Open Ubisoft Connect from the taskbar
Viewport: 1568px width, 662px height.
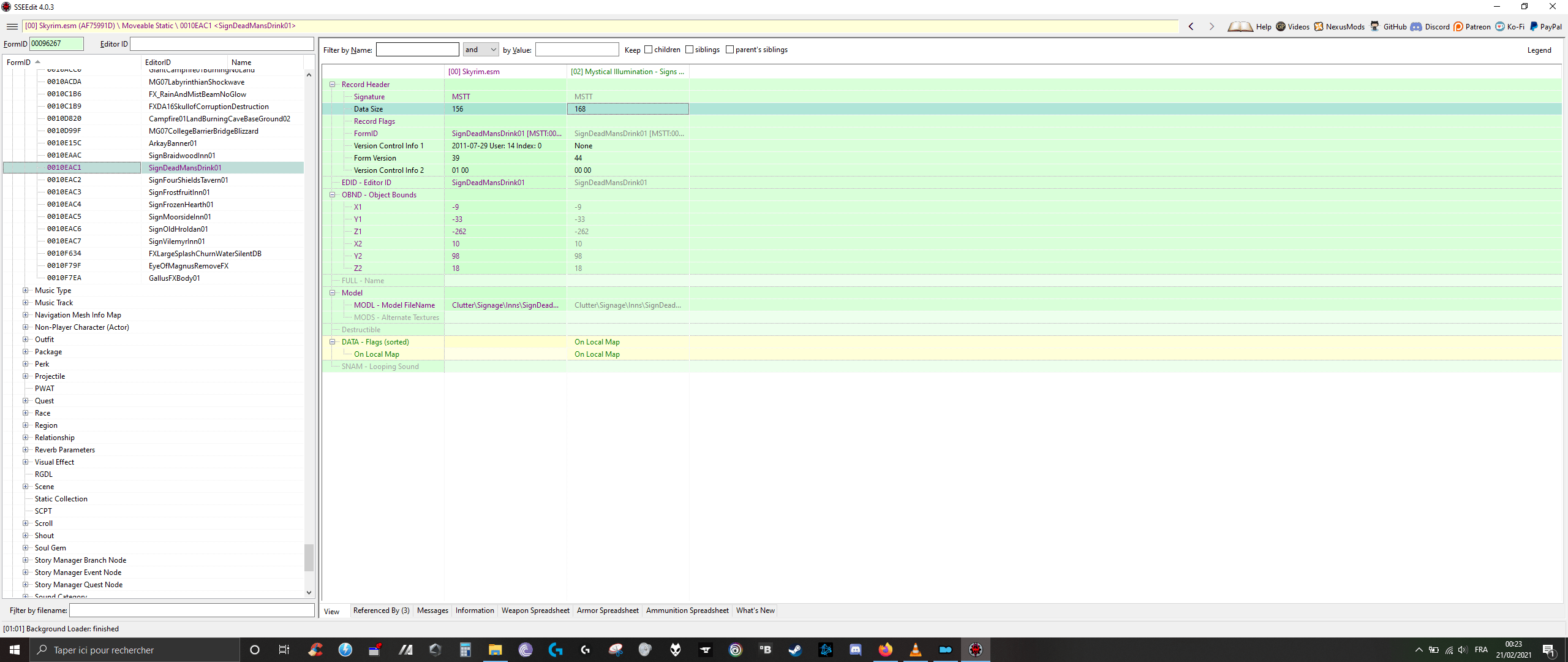(x=735, y=650)
